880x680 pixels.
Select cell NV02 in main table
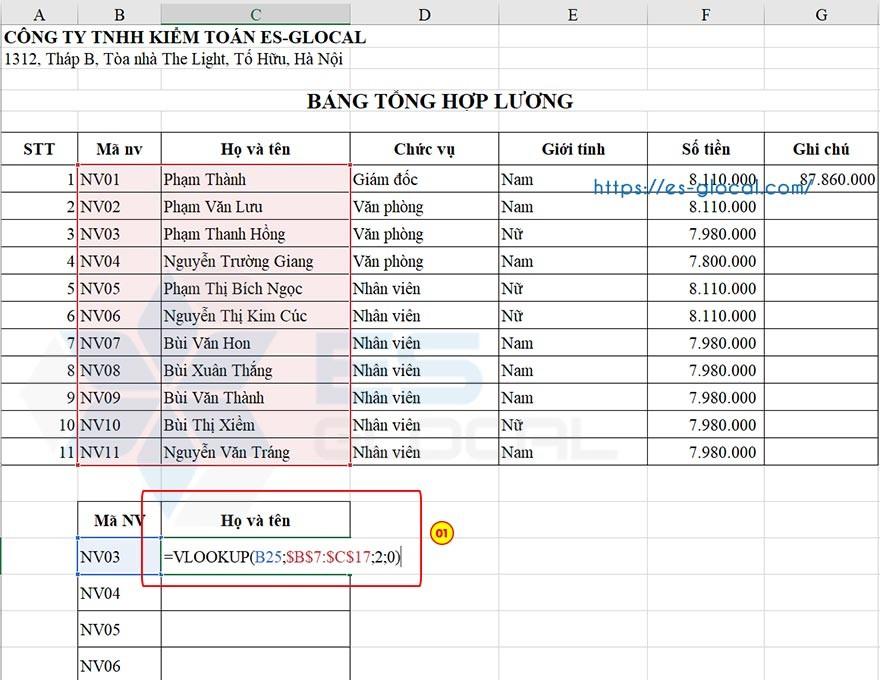(119, 206)
